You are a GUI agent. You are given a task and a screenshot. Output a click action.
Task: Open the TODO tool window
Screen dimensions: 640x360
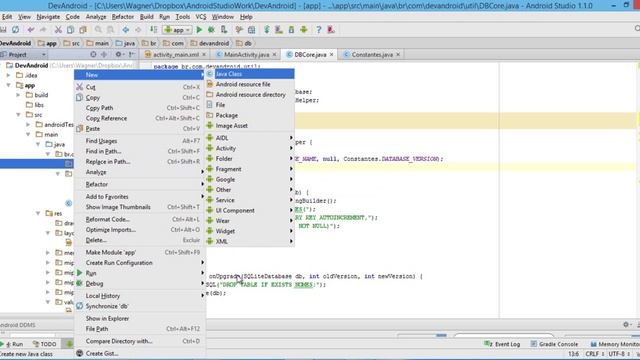(44, 344)
